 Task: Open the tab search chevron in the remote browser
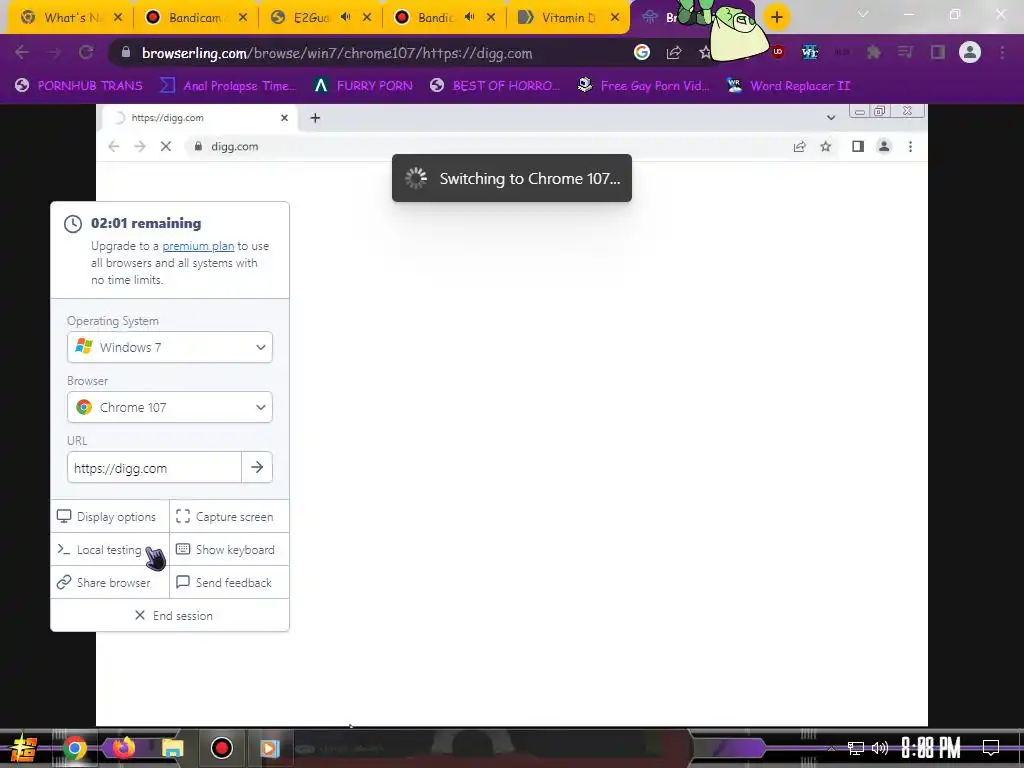click(831, 118)
